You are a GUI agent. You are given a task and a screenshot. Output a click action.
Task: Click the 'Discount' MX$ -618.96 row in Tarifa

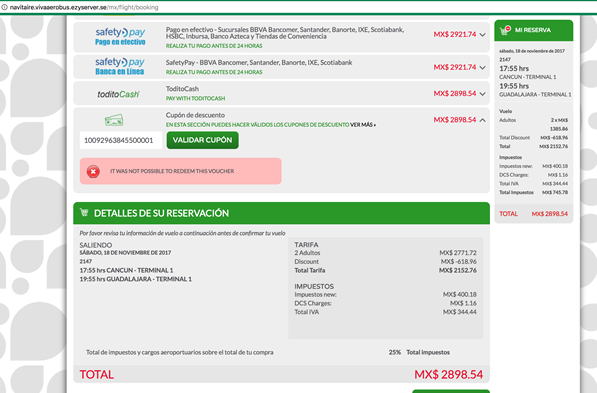[385, 262]
